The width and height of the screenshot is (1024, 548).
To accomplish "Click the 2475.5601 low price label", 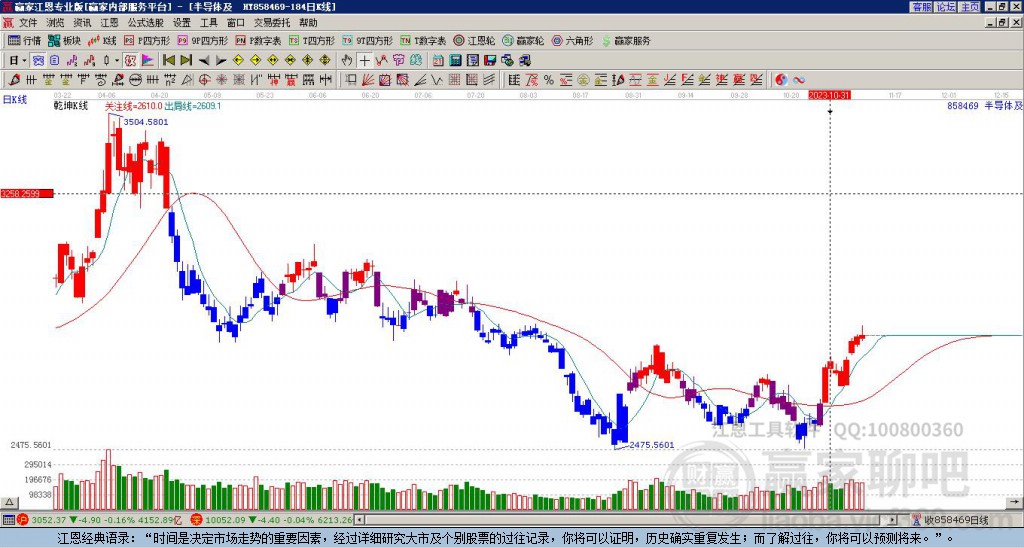I will click(x=652, y=445).
